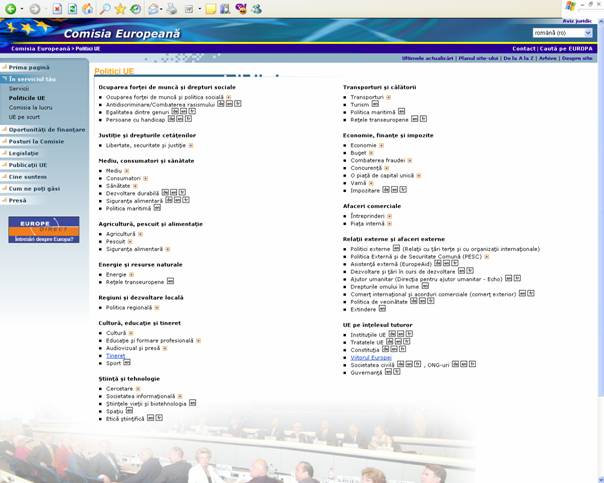Select Politicile UE in the left submenu
The width and height of the screenshot is (604, 483).
[x=27, y=98]
